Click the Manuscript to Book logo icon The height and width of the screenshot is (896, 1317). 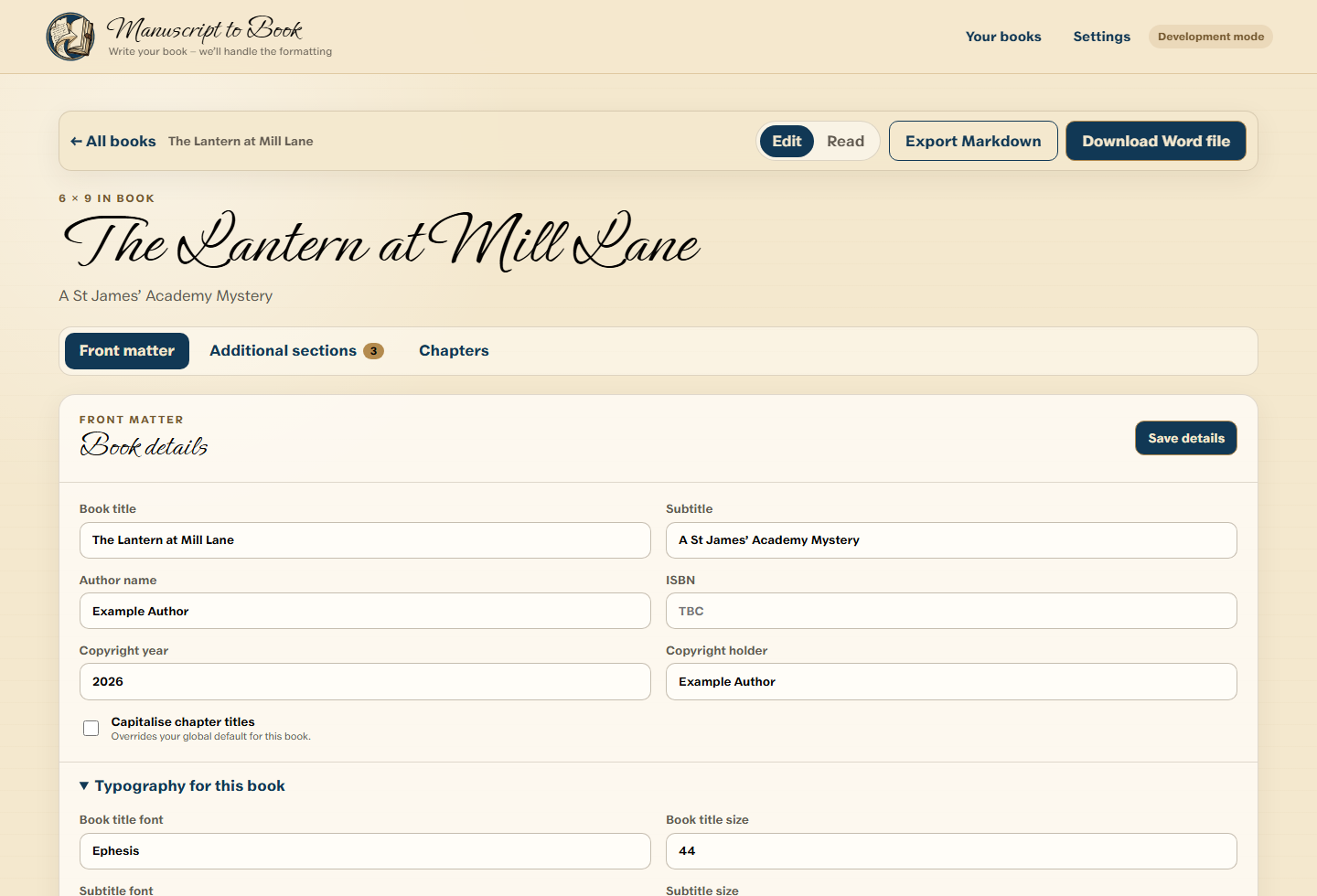pyautogui.click(x=70, y=37)
